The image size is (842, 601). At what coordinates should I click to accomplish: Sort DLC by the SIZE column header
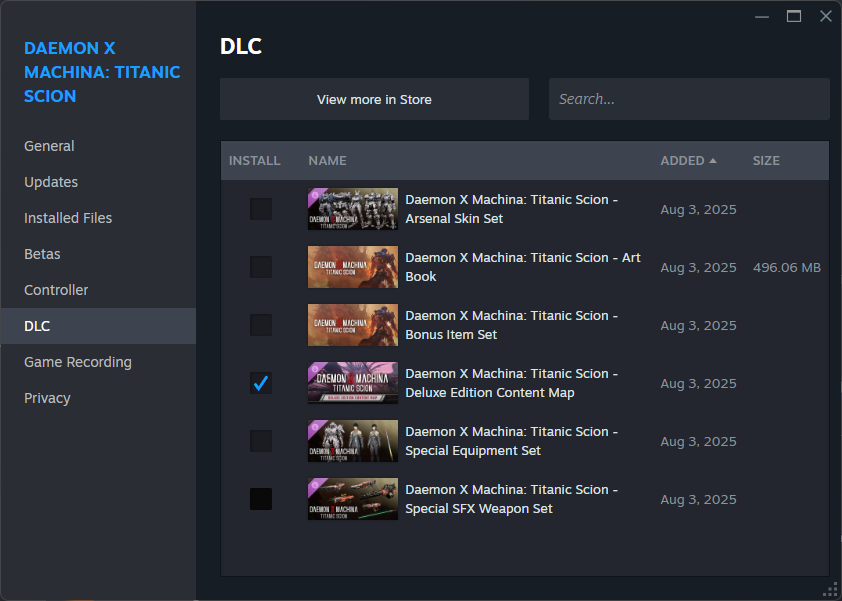[766, 161]
